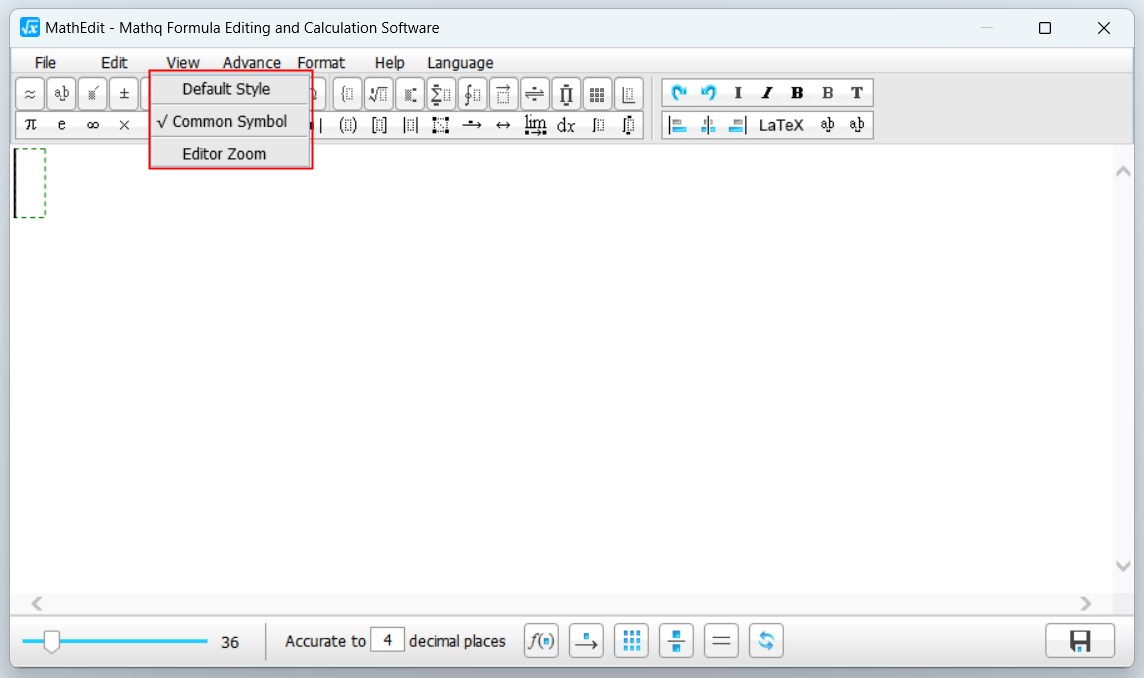Screen dimensions: 1144x678
Task: Click the blue dot grid button in bottom bar
Action: [x=631, y=641]
